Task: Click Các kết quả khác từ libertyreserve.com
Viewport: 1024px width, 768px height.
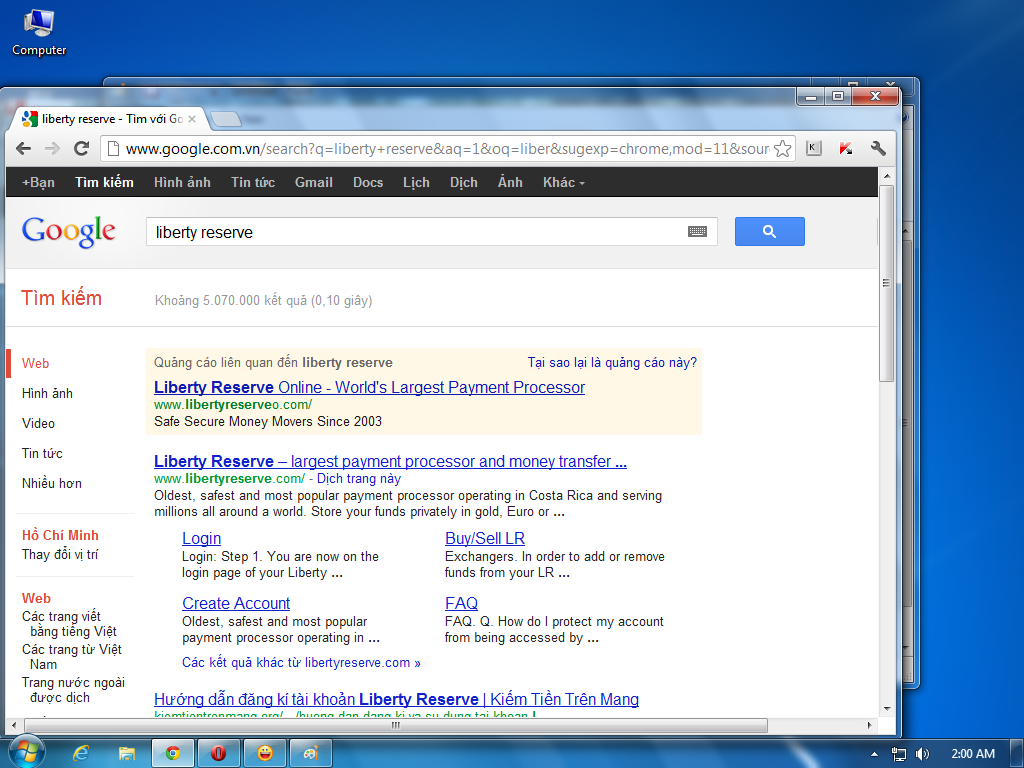Action: [301, 662]
